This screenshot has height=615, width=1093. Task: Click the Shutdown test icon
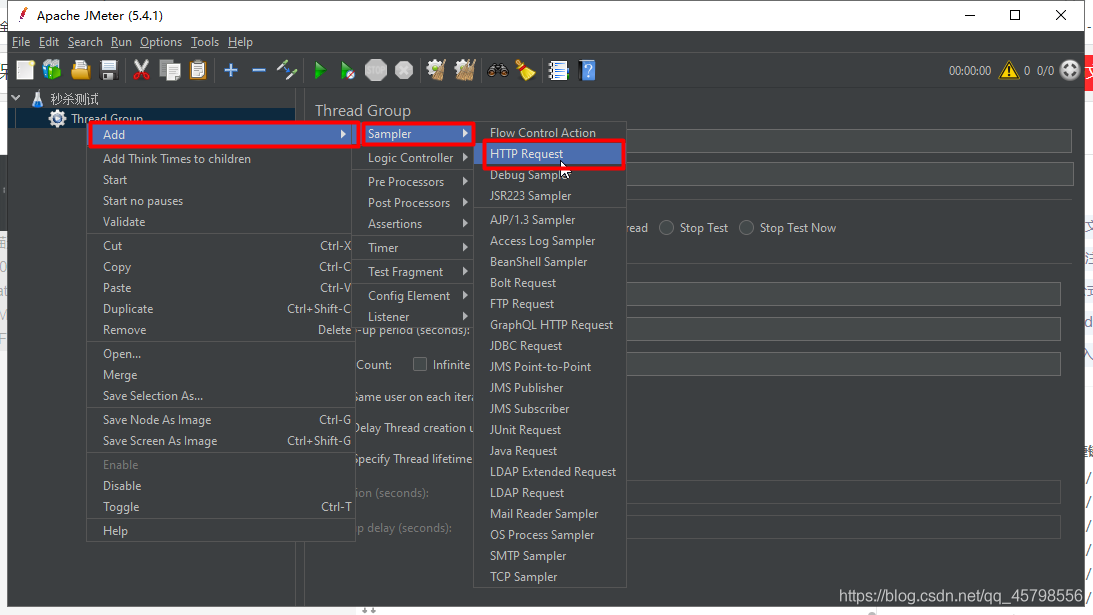(x=404, y=70)
